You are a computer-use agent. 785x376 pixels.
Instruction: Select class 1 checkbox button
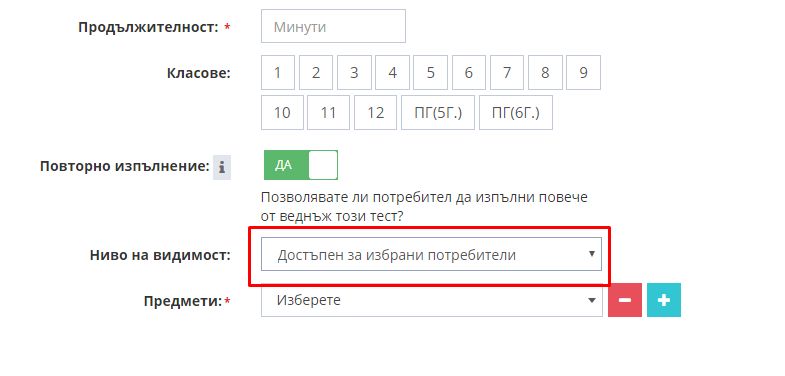278,73
